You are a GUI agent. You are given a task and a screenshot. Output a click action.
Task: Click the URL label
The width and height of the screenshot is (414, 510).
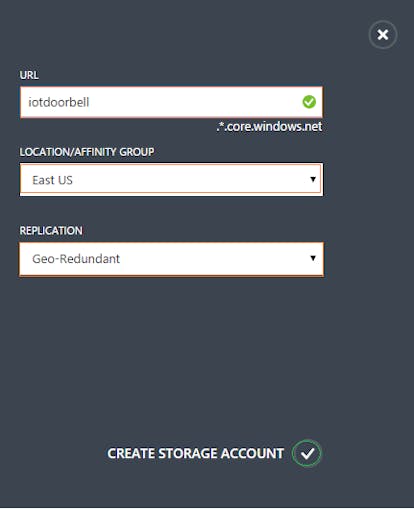[29, 75]
